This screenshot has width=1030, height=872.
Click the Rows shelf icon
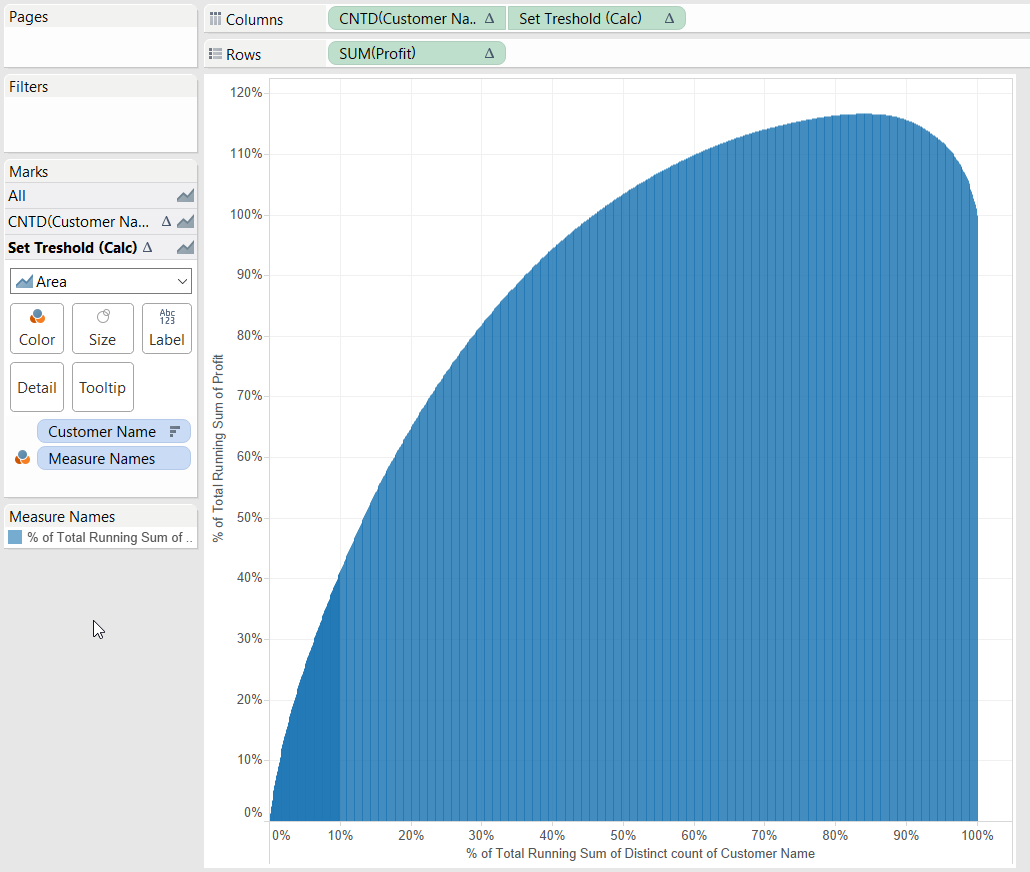[x=215, y=54]
